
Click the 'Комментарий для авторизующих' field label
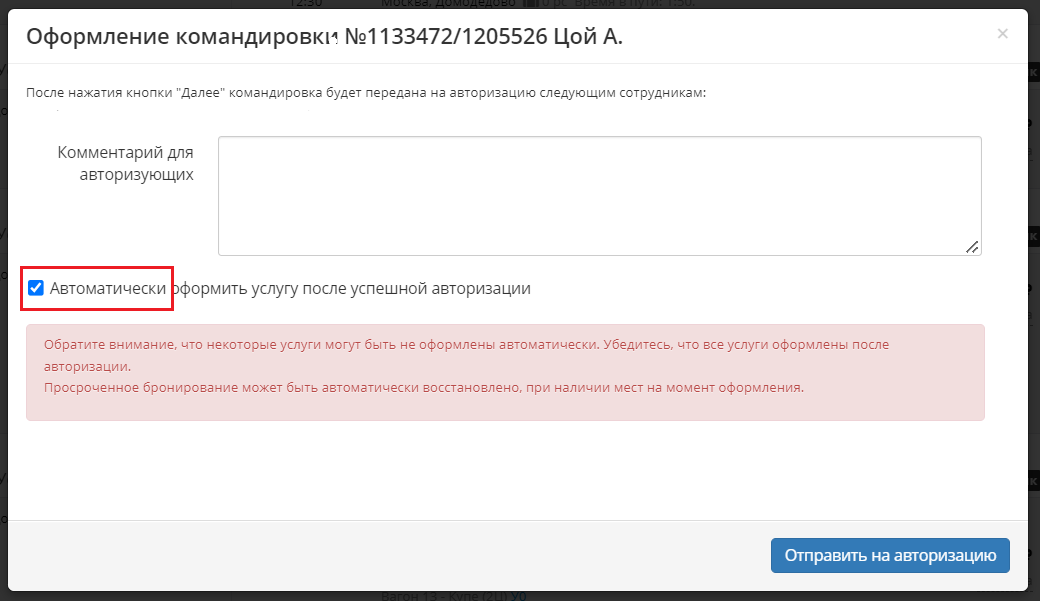126,164
